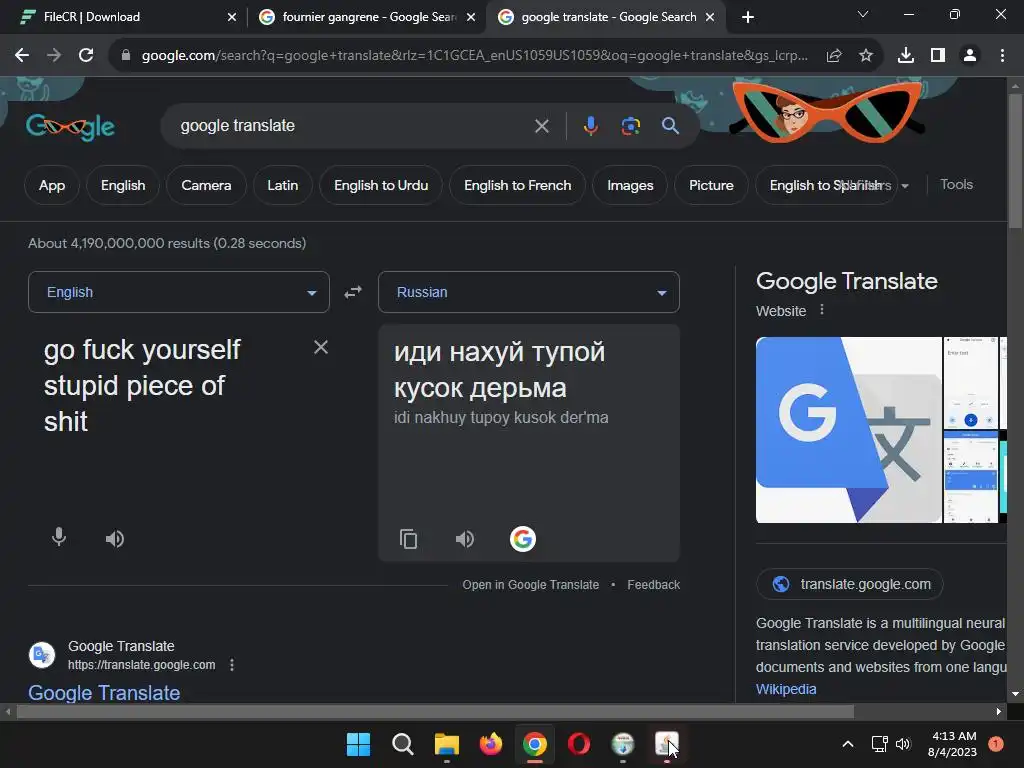Click the Google doodle logo
This screenshot has width=1024, height=768.
click(x=71, y=127)
